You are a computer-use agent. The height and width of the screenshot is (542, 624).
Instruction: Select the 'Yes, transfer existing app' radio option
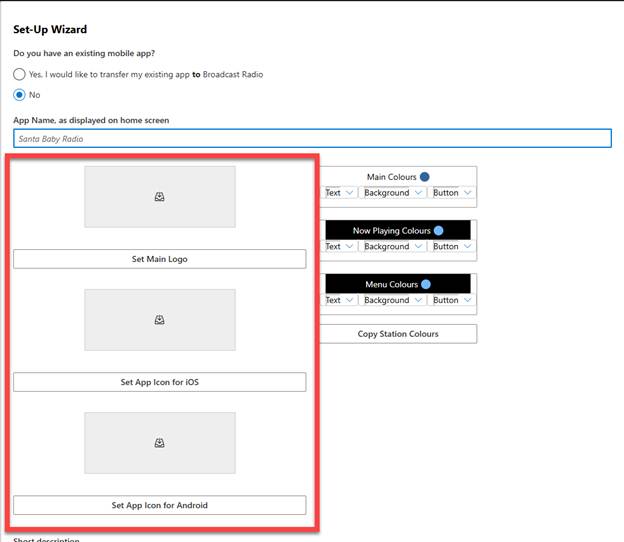[x=19, y=74]
